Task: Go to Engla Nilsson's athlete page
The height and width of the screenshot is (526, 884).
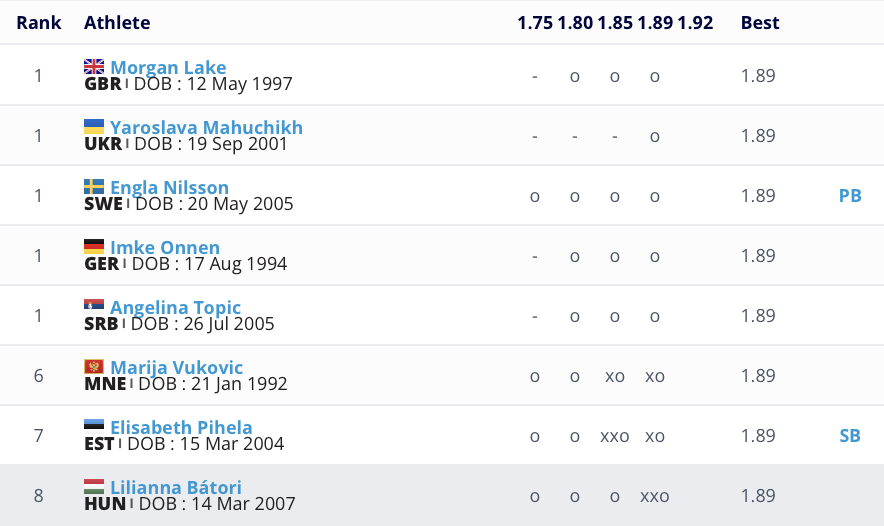Action: click(x=169, y=188)
